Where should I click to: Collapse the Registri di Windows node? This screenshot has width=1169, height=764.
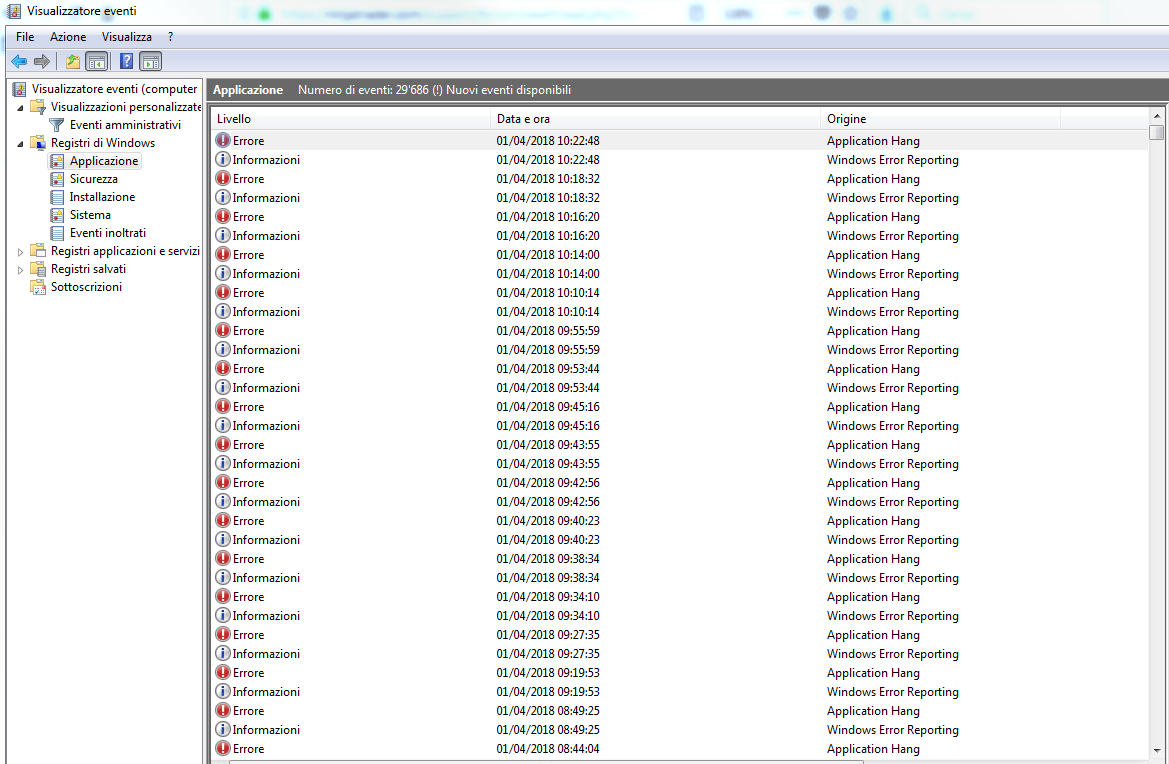tap(20, 143)
